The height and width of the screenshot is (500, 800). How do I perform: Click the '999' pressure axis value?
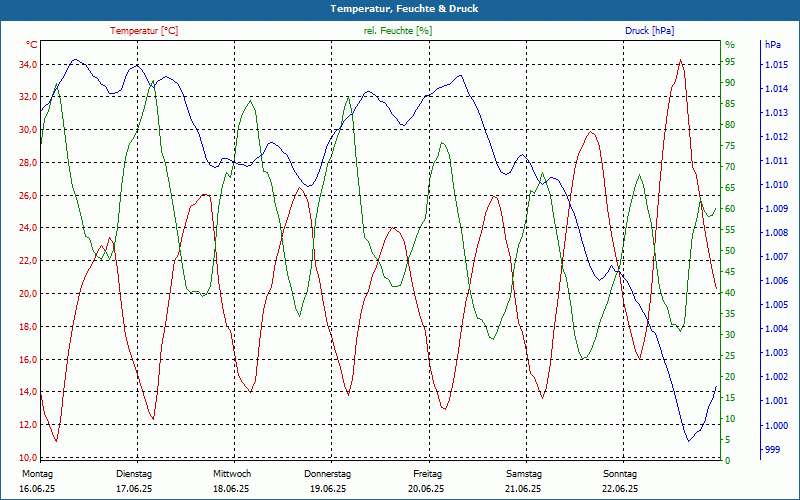tap(772, 449)
